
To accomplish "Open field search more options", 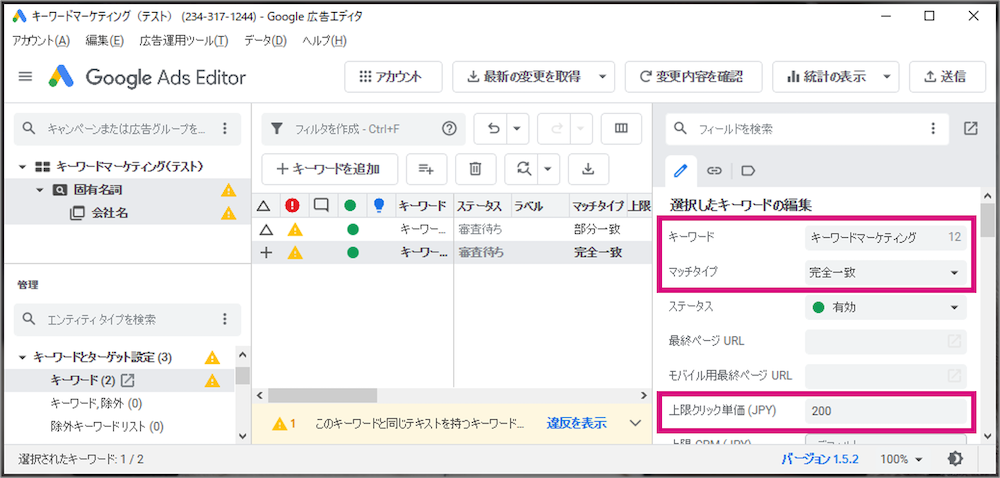I will pos(933,129).
